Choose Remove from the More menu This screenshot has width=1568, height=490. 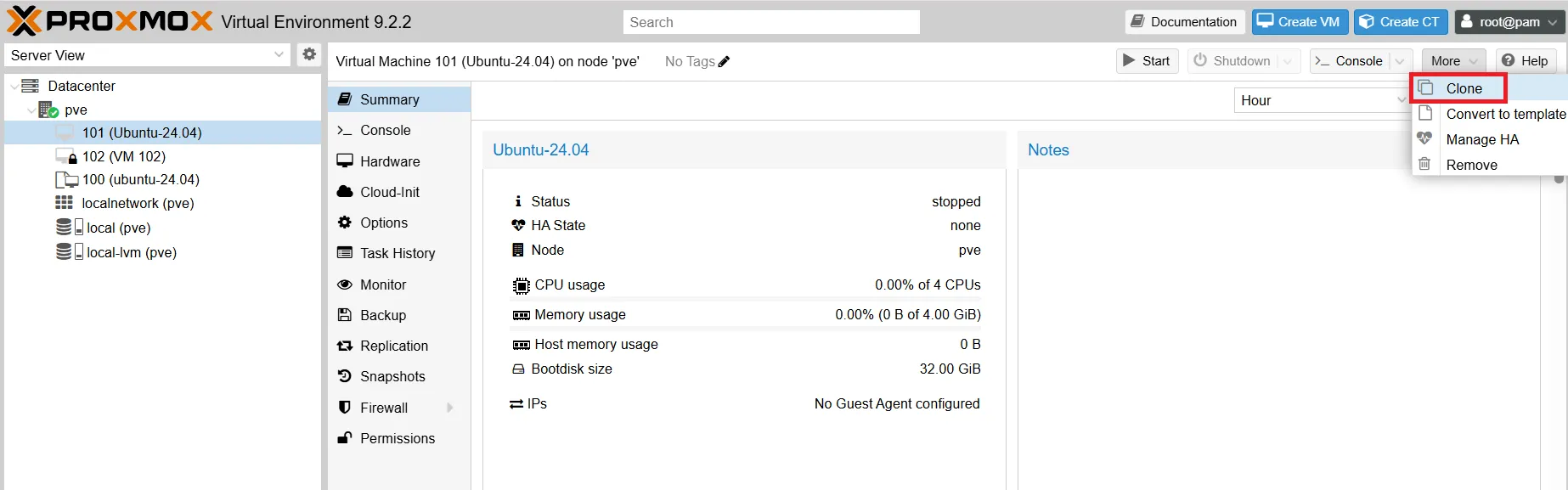[1491, 165]
